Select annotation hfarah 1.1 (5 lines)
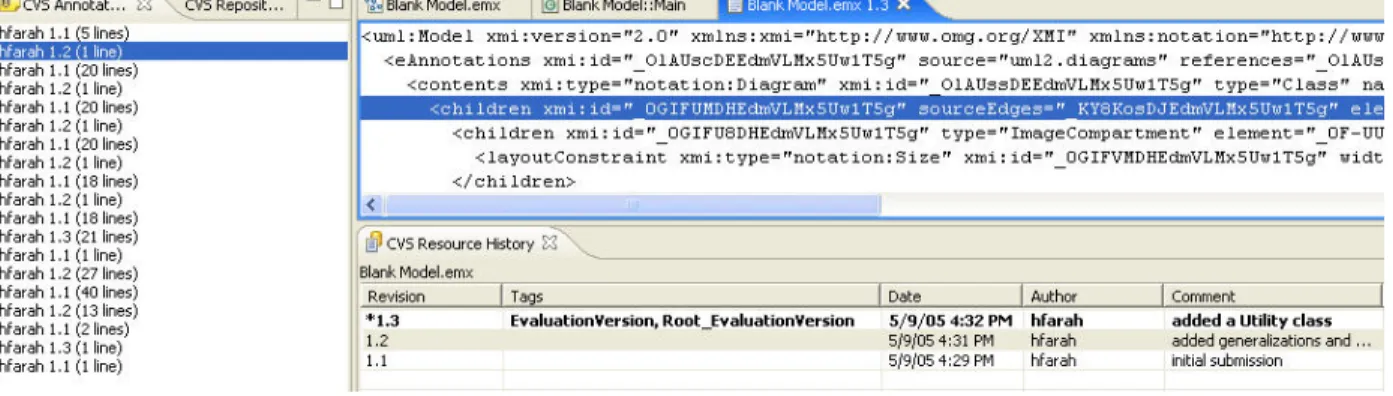 click(x=65, y=33)
